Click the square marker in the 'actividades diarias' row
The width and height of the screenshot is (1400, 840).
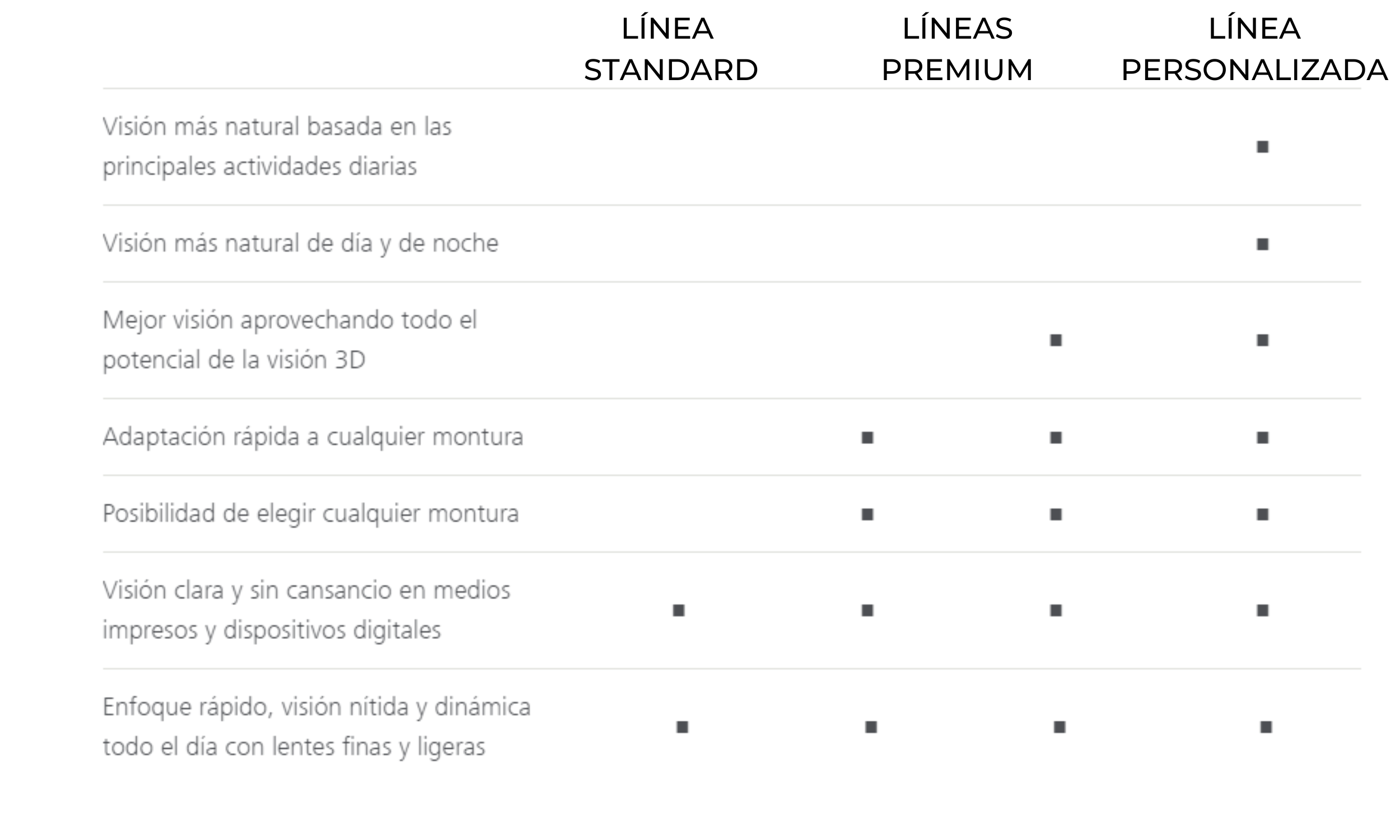[1262, 147]
